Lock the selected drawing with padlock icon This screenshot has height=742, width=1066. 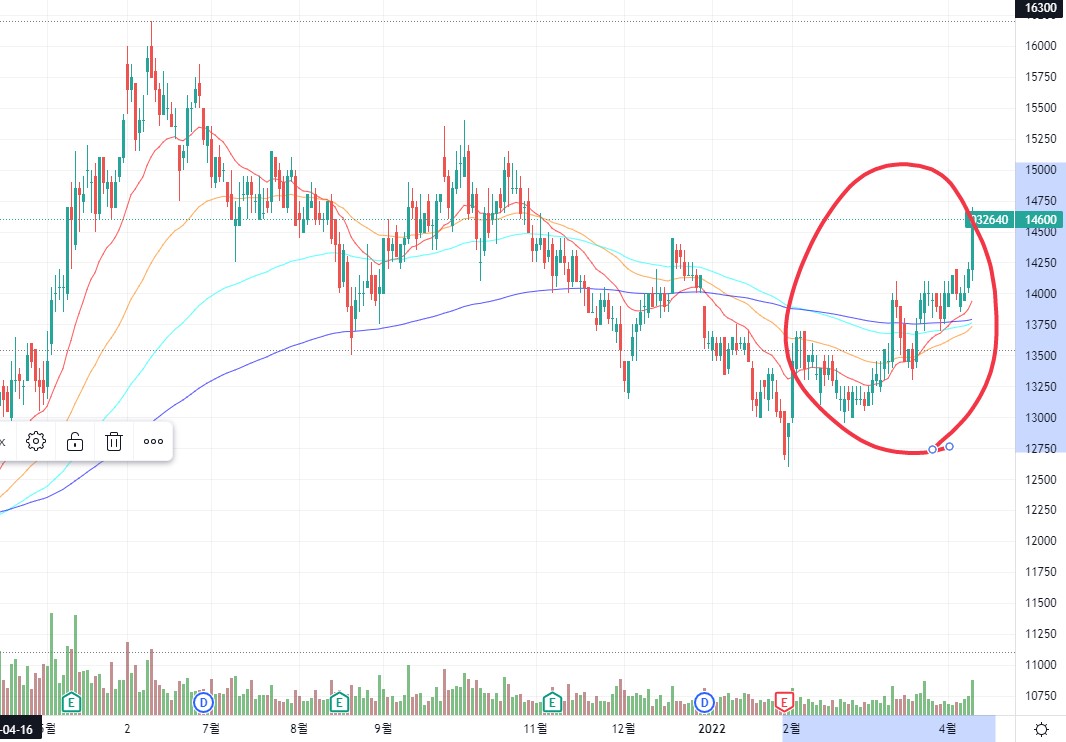pos(75,441)
